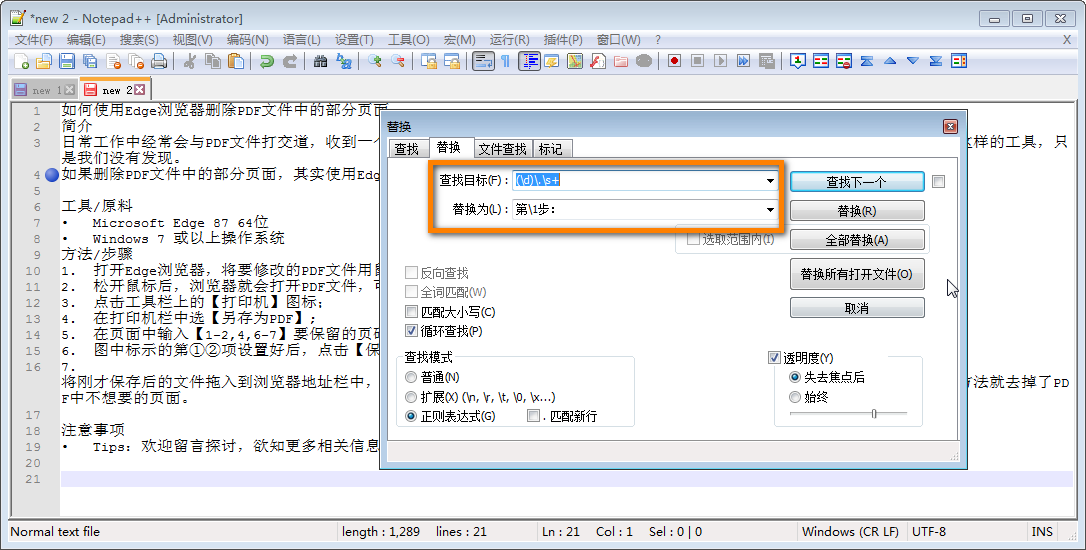Viewport: 1086px width, 550px height.
Task: Click the Copy toolbar icon
Action: 213,61
